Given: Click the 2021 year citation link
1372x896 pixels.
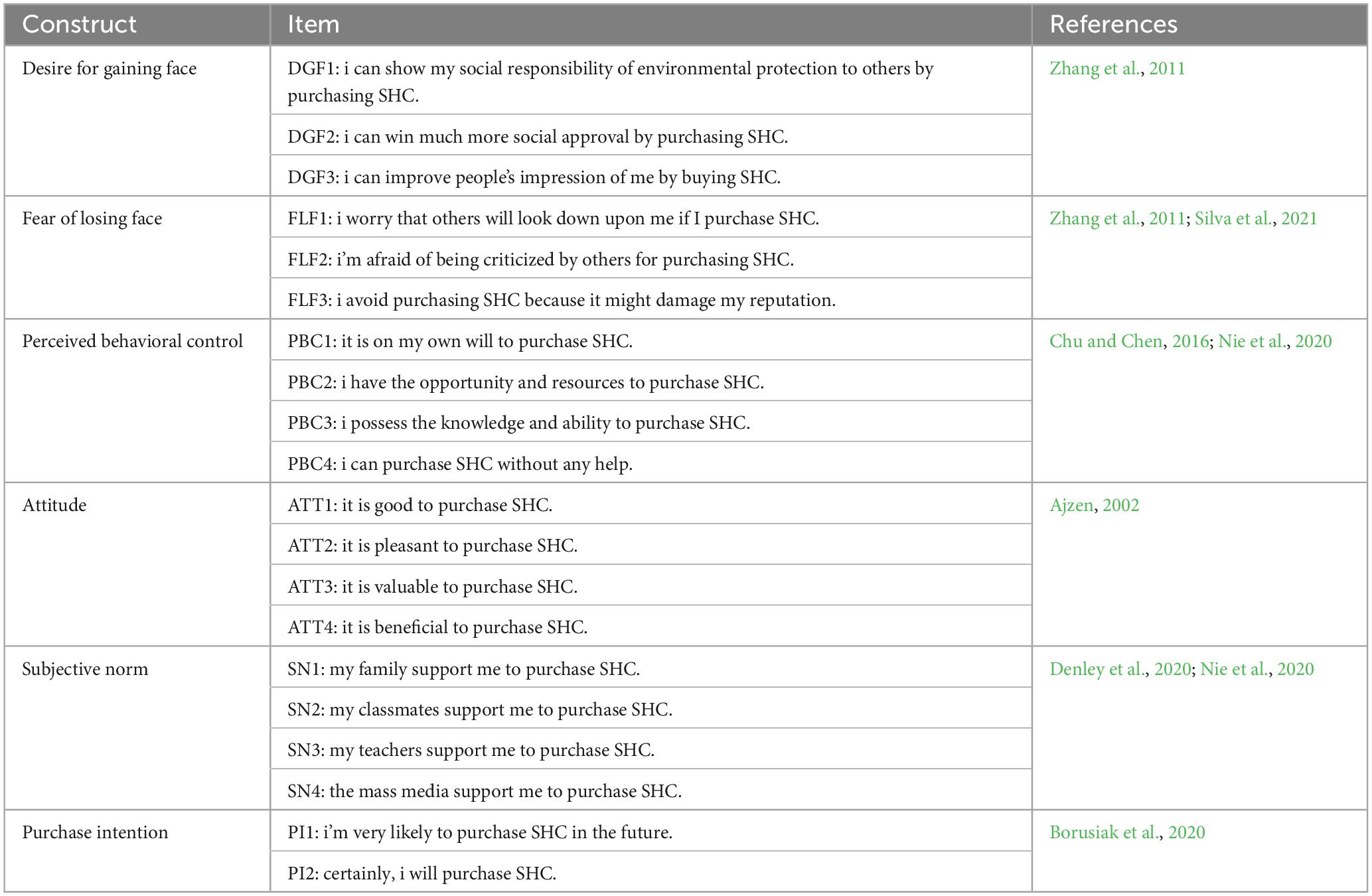Looking at the screenshot, I should (x=1299, y=219).
